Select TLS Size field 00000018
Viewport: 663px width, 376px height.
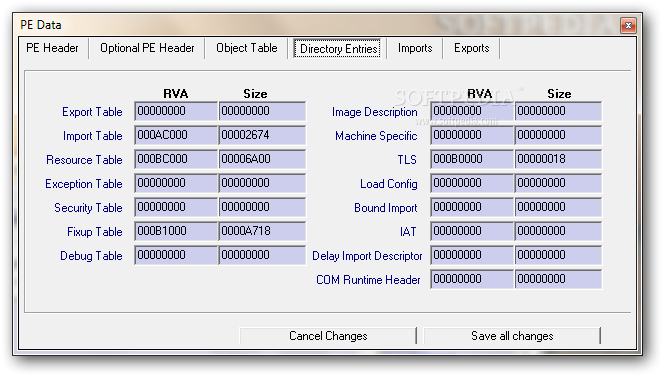click(x=558, y=159)
